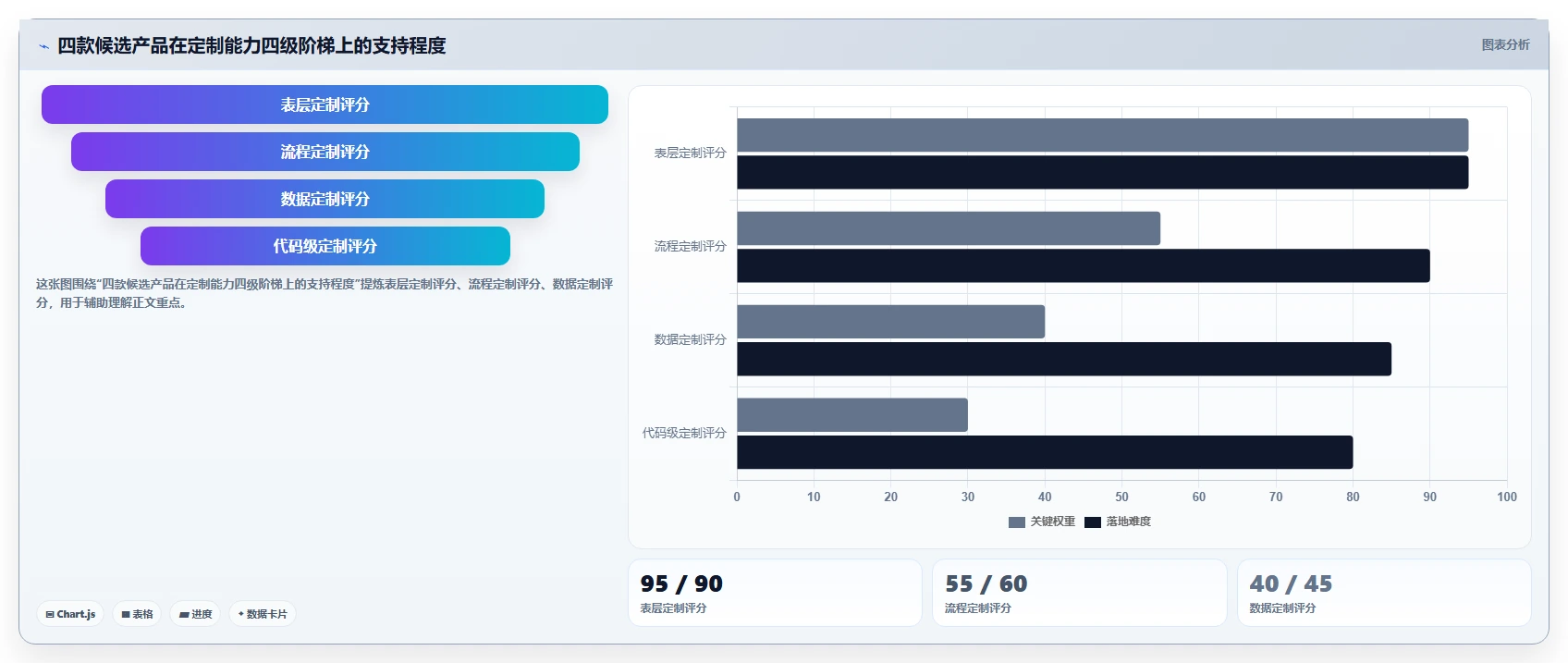
Task: Select the 代码级定制评分 funnel bar
Action: point(325,246)
